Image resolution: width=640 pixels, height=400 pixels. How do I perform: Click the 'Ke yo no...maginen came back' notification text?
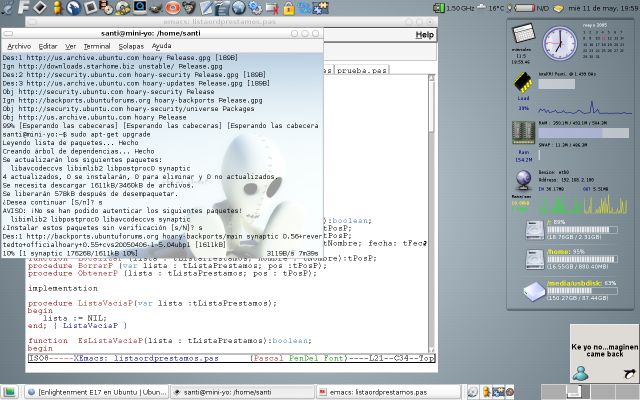coord(605,350)
